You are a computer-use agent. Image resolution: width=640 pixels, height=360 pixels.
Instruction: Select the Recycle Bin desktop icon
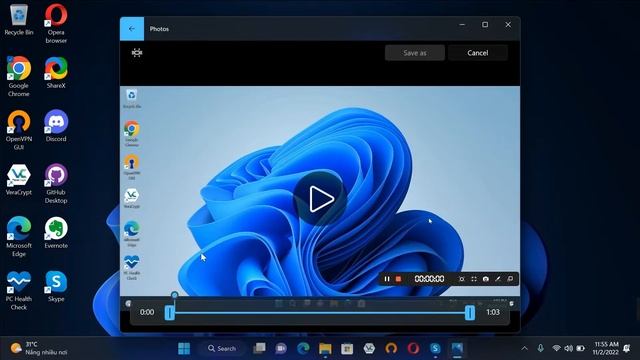click(x=19, y=20)
